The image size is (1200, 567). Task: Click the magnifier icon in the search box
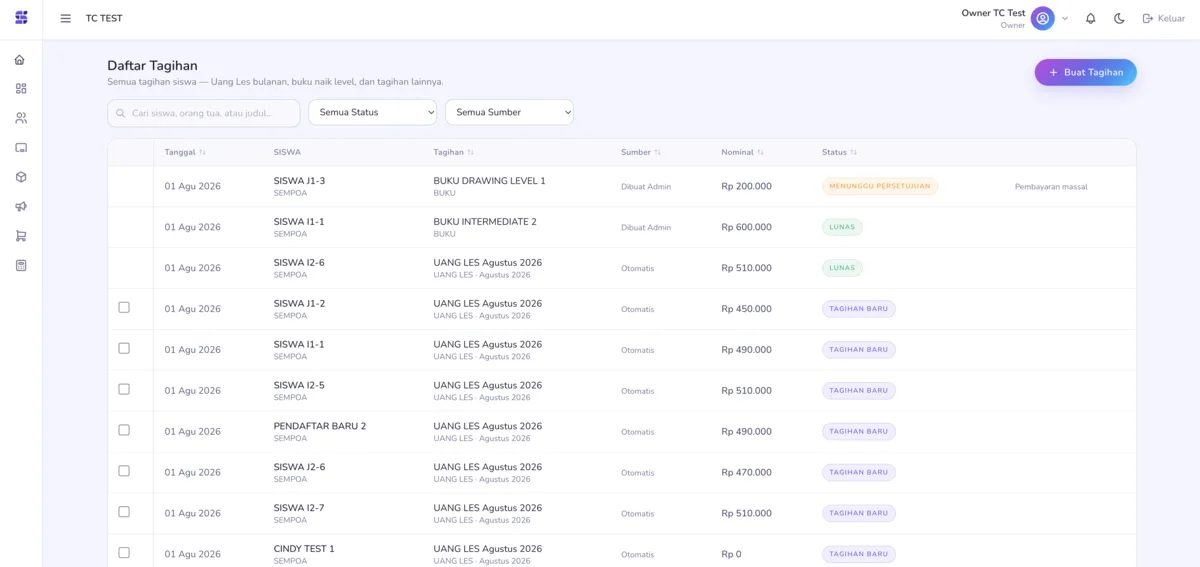(121, 113)
